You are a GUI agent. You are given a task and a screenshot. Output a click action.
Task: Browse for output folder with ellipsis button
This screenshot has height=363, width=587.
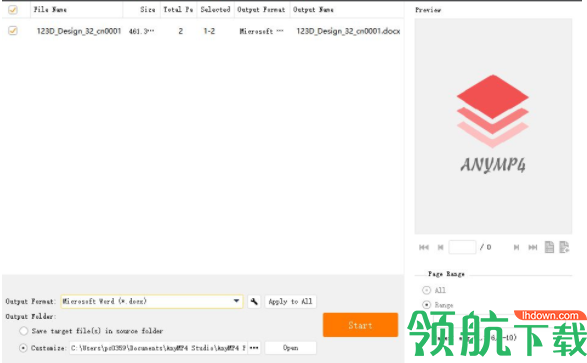point(254,348)
